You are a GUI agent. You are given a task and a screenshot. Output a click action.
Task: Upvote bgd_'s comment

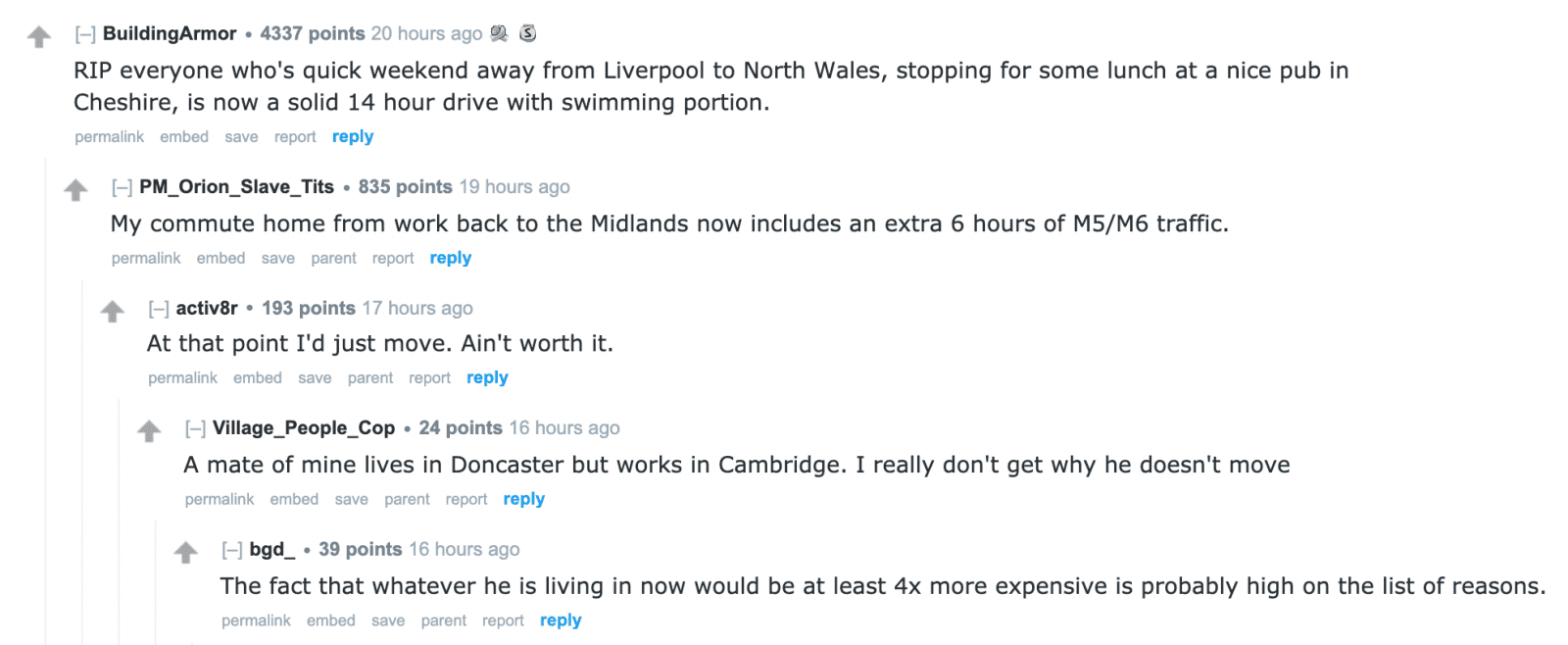click(x=186, y=553)
